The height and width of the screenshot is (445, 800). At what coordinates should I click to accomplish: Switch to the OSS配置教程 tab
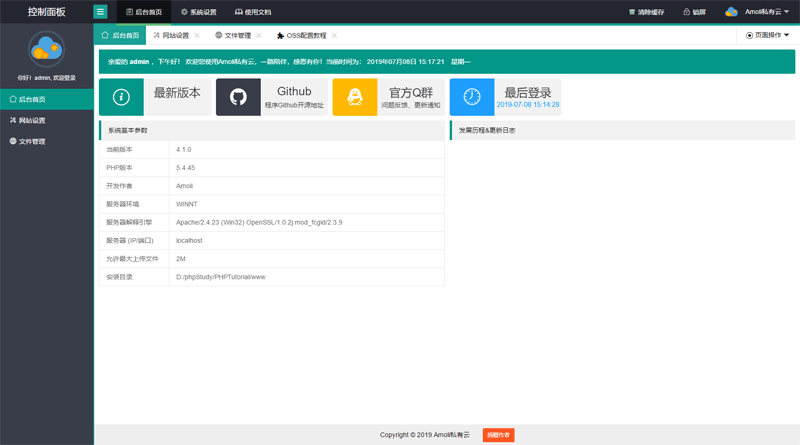302,35
